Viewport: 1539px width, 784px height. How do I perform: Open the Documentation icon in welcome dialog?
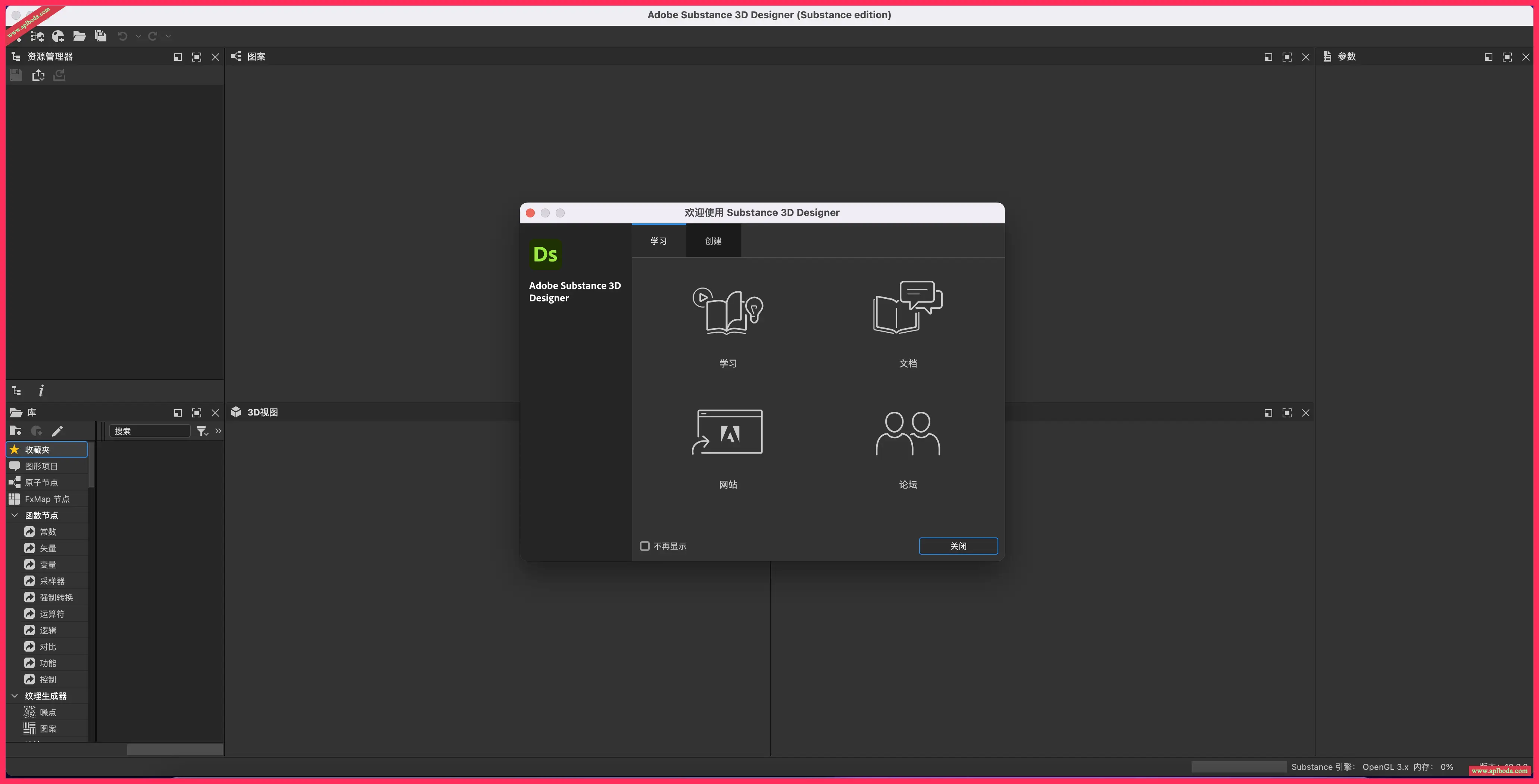click(x=908, y=307)
